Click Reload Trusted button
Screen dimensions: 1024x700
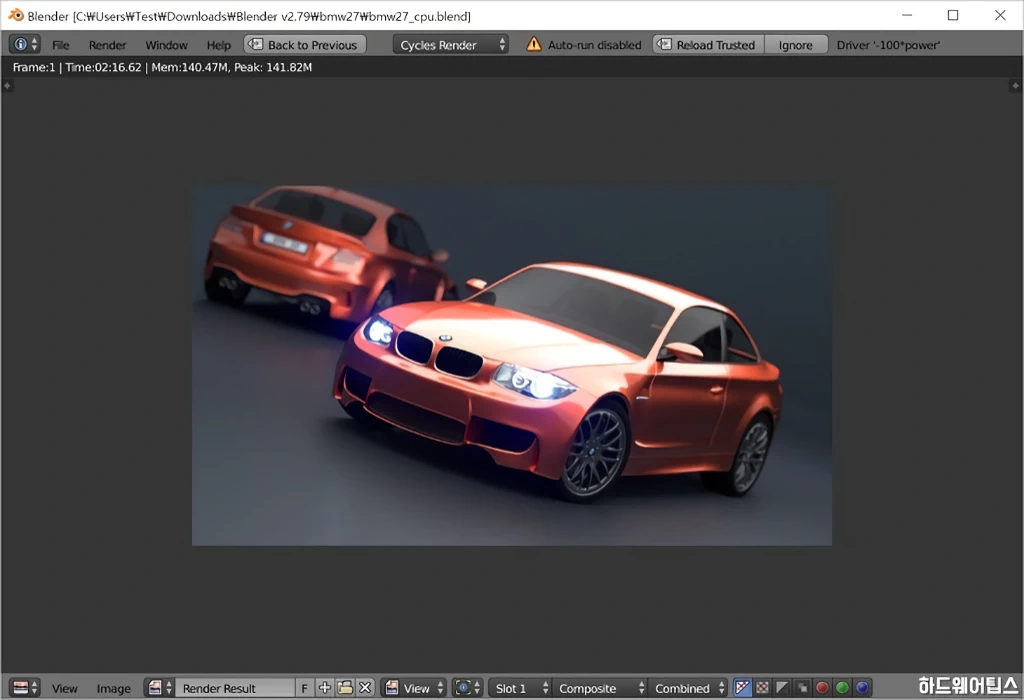pyautogui.click(x=708, y=44)
